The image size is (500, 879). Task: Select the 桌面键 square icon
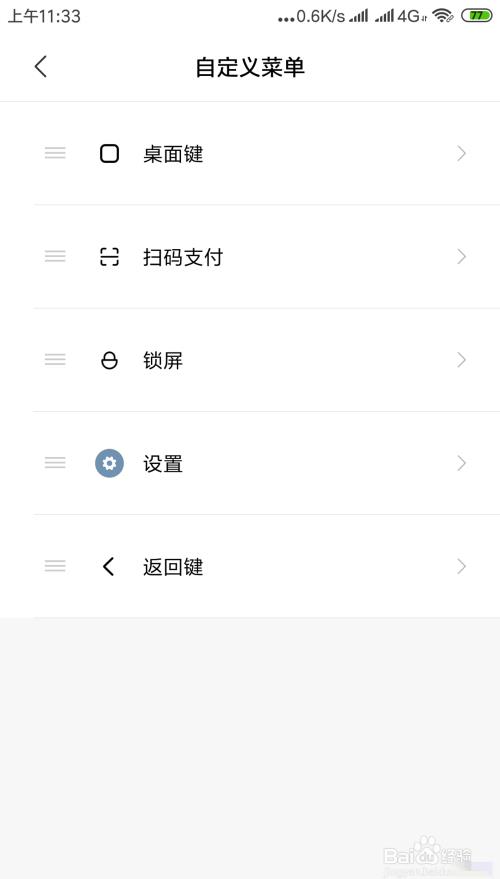109,154
